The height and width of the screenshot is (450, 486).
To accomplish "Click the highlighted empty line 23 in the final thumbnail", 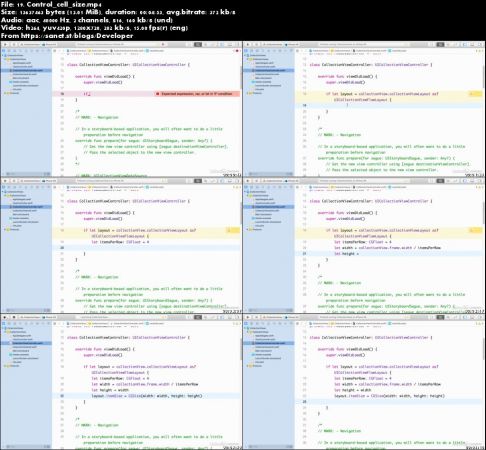I will 389,402.
